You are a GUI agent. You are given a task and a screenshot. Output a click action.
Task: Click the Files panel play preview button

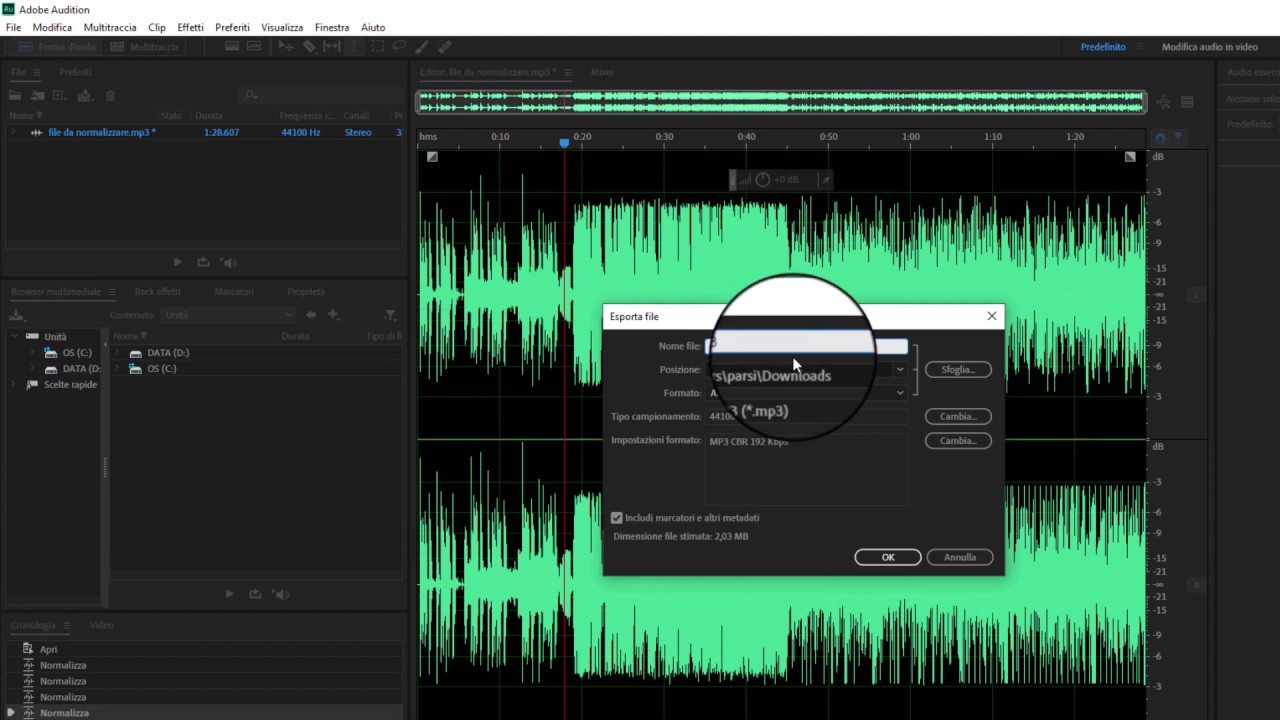pyautogui.click(x=177, y=262)
